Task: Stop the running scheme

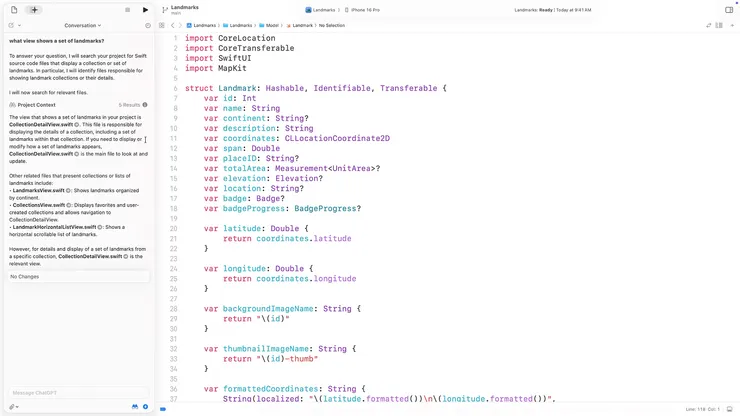Action: (x=127, y=10)
